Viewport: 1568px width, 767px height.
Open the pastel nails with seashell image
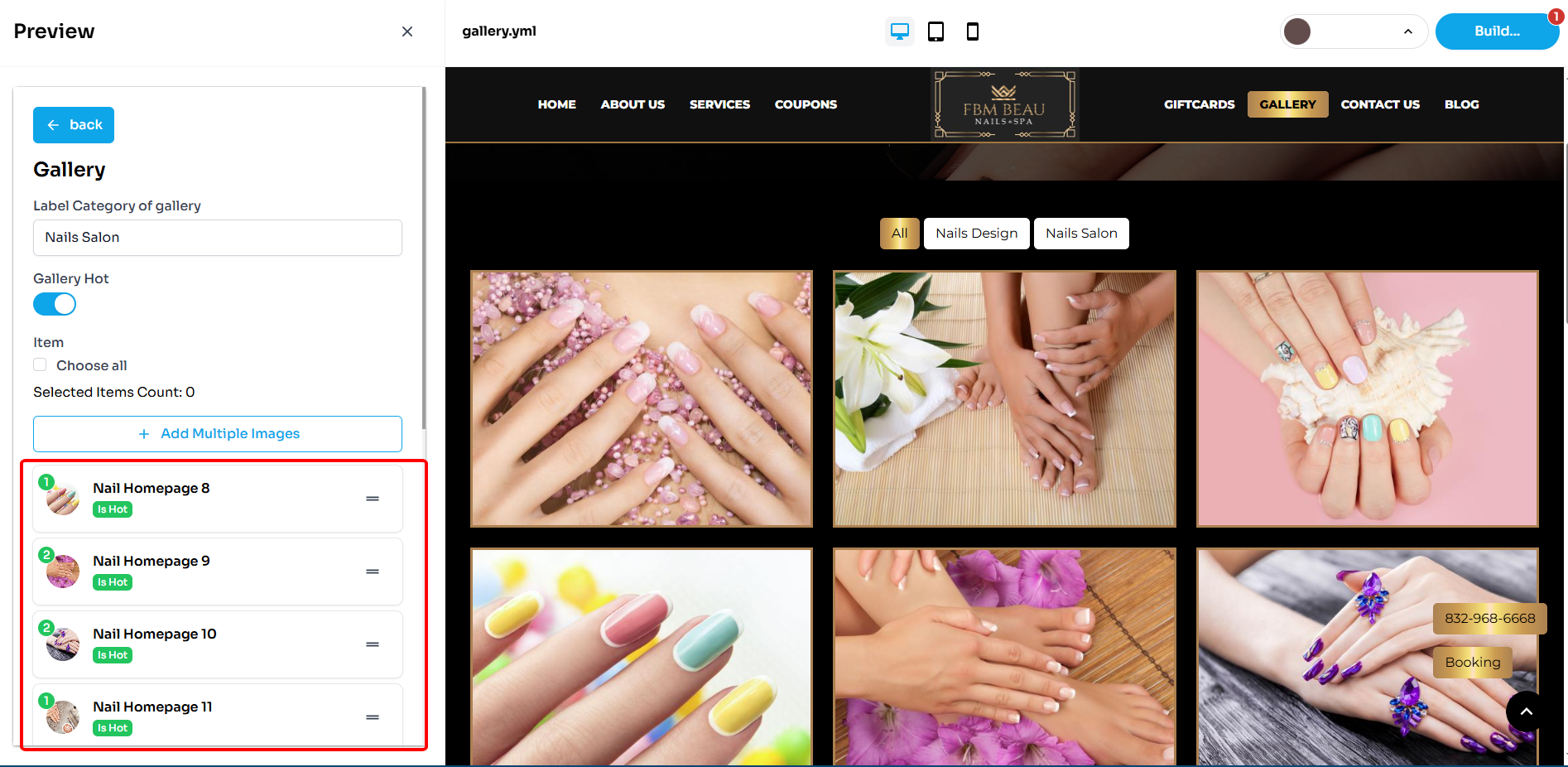(1367, 398)
